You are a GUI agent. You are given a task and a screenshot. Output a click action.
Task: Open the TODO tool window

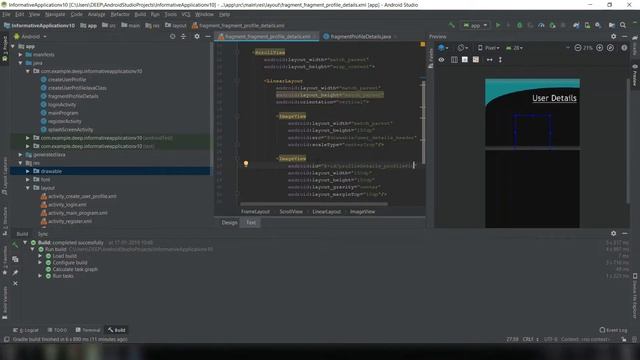click(x=57, y=330)
